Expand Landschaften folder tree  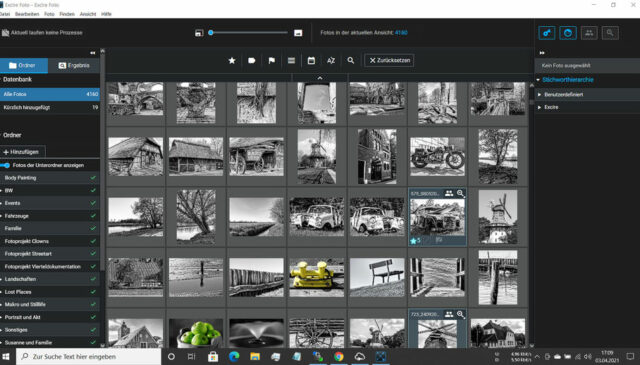tap(2, 279)
